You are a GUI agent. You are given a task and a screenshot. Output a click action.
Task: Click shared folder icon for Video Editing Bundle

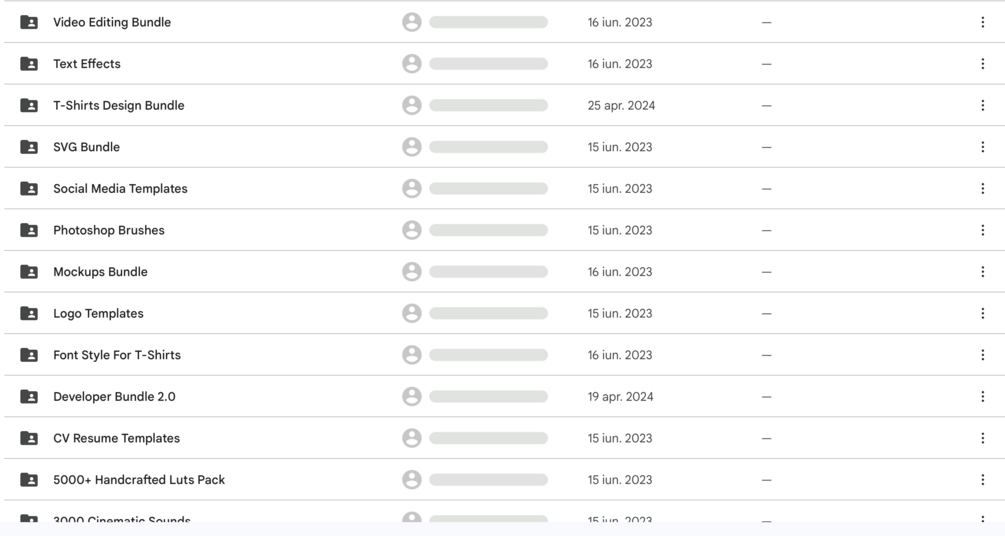(29, 22)
